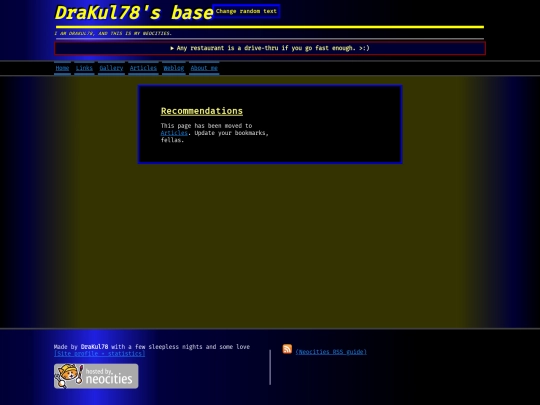540x405 pixels.
Task: Click the Recommendations heading
Action: (x=202, y=111)
